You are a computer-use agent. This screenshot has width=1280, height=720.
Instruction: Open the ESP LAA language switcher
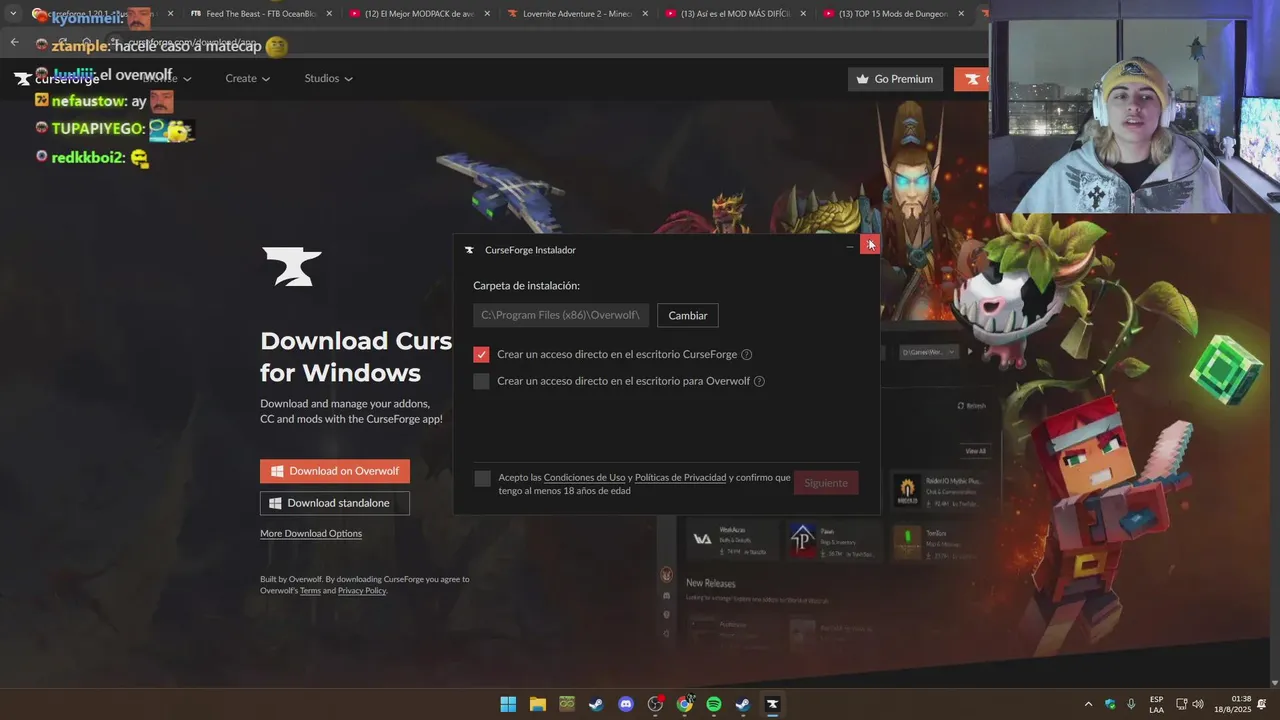tap(1156, 704)
